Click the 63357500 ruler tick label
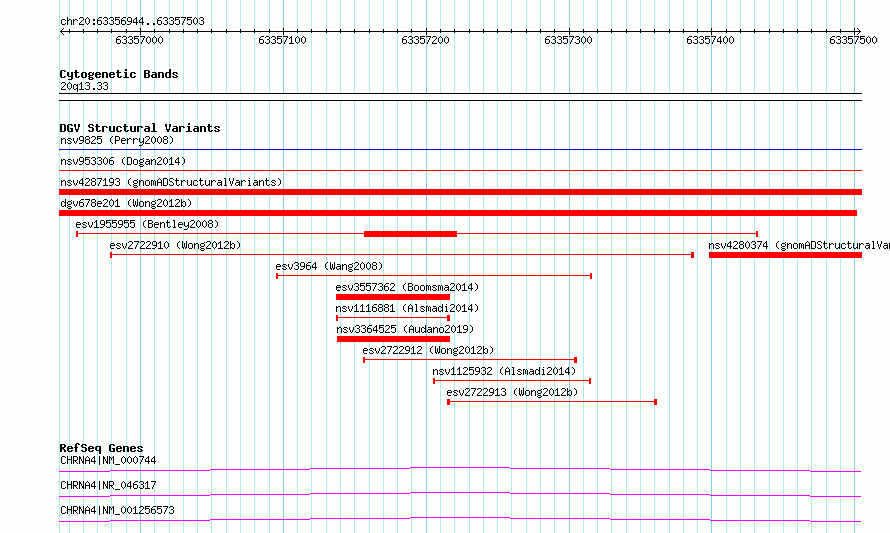Screen dimensions: 890x533 pyautogui.click(x=853, y=40)
